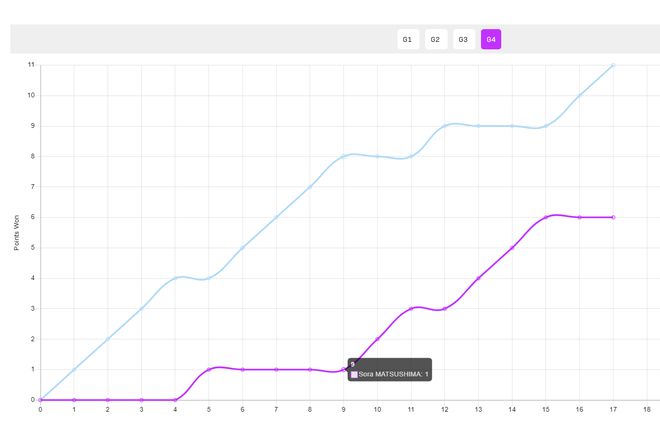Click the blue data point at rally 17
The image size is (660, 422).
tap(613, 65)
